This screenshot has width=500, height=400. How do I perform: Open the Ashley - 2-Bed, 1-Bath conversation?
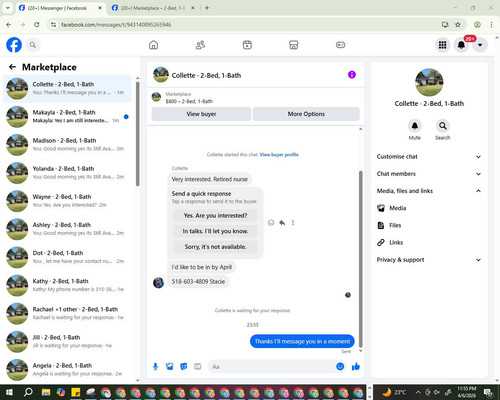[x=67, y=229]
